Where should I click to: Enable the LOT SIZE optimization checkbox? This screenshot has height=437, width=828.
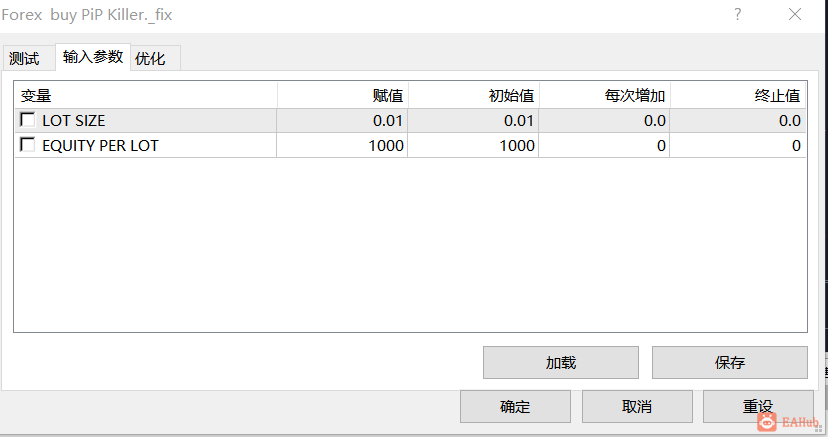(27, 120)
